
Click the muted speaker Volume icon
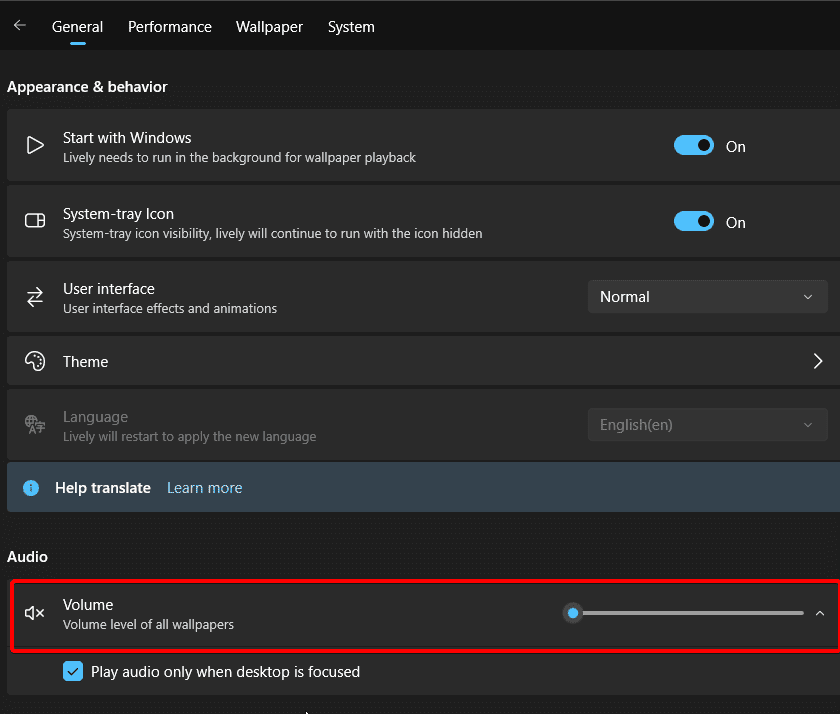(x=35, y=613)
